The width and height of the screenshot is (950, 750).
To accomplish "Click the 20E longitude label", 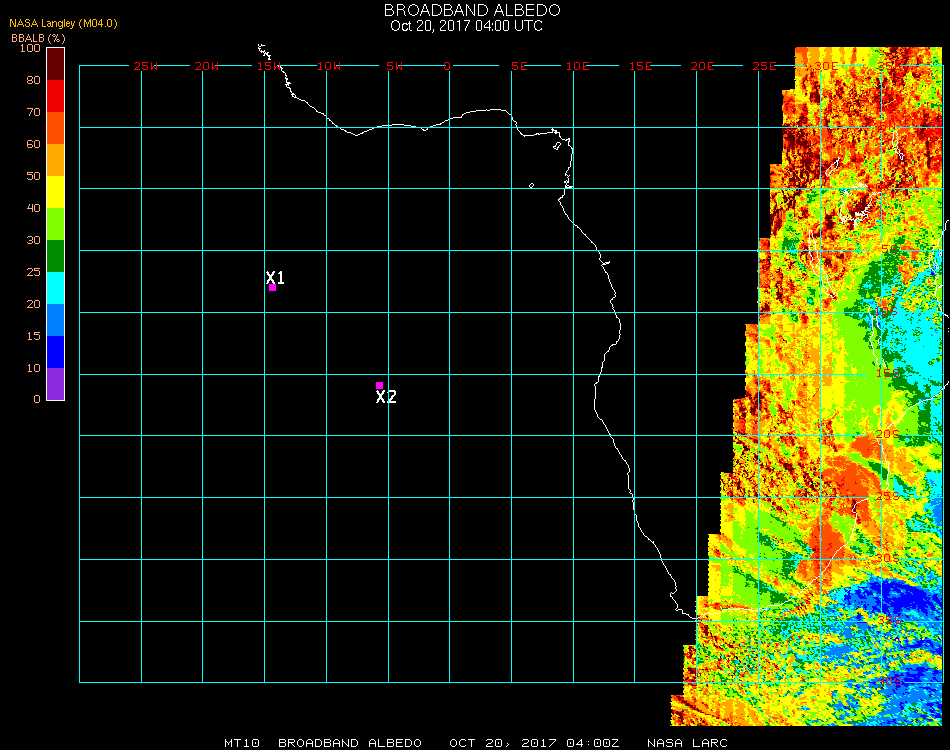I will [703, 66].
